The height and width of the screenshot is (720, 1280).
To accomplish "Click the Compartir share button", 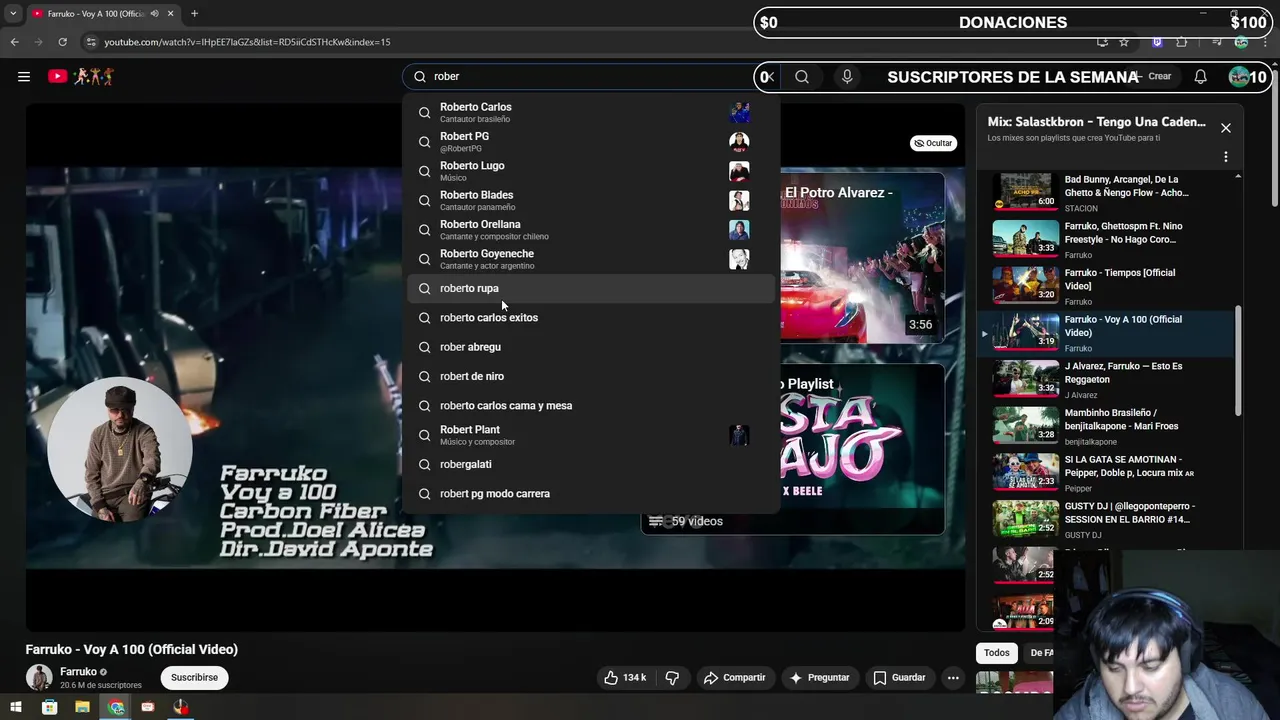I will [734, 677].
